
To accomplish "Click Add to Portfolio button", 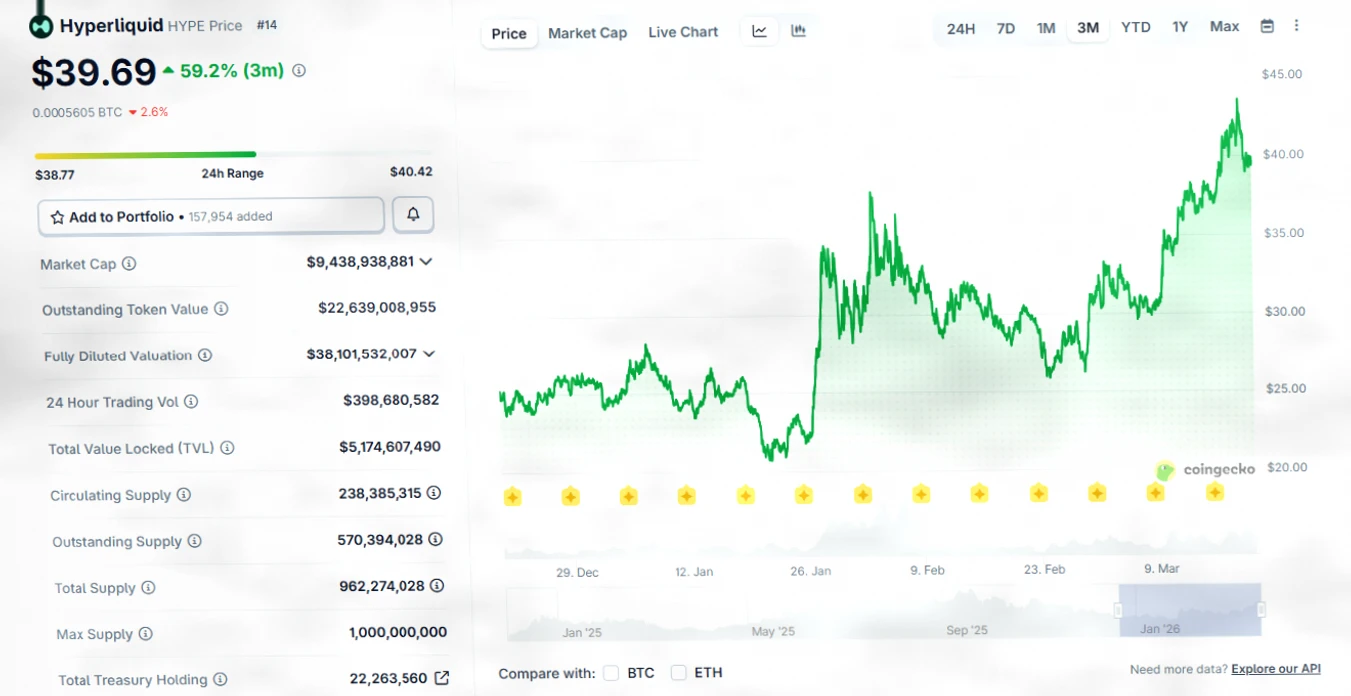I will coord(211,216).
